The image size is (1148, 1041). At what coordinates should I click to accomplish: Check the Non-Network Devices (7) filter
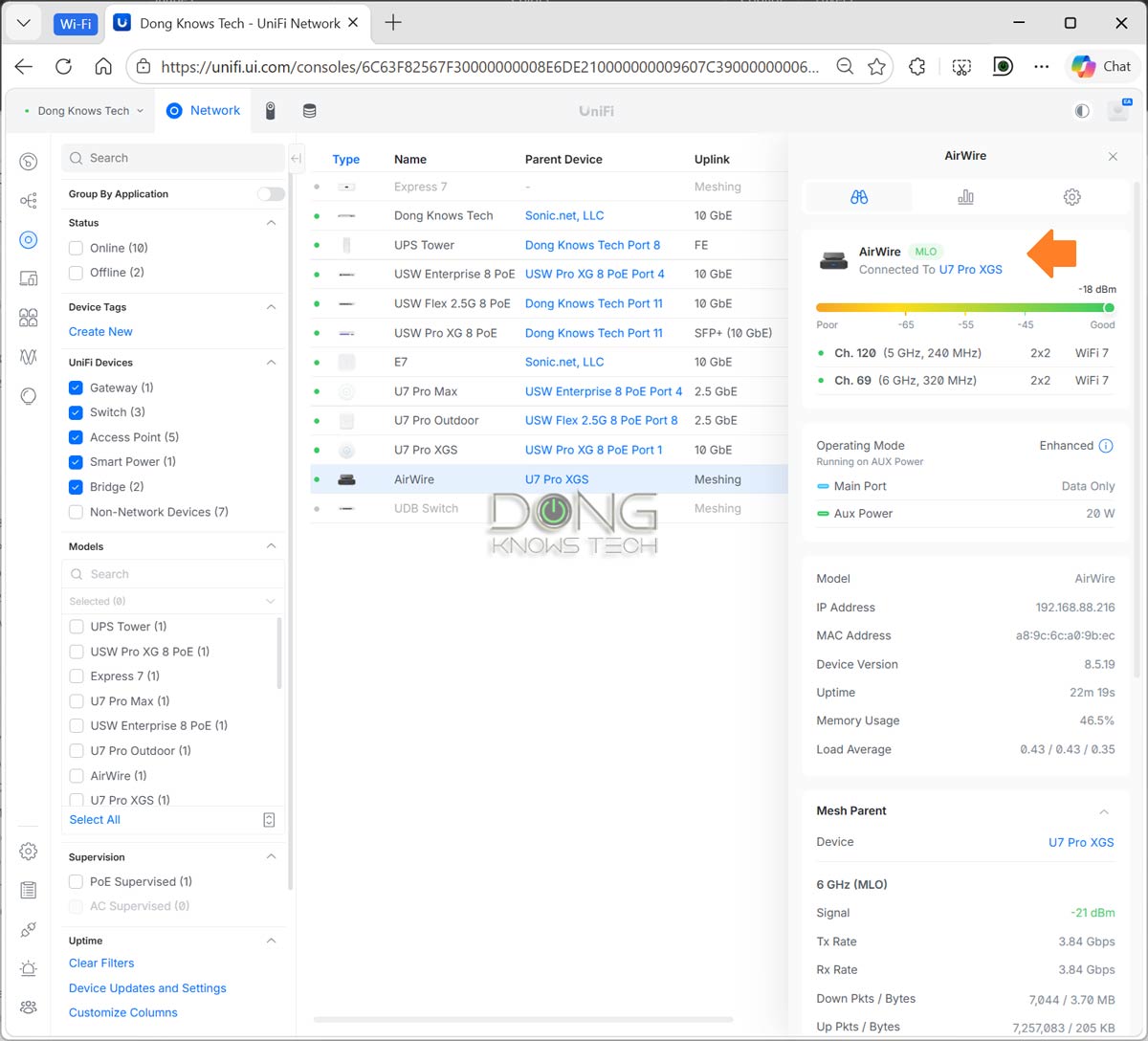pos(76,512)
